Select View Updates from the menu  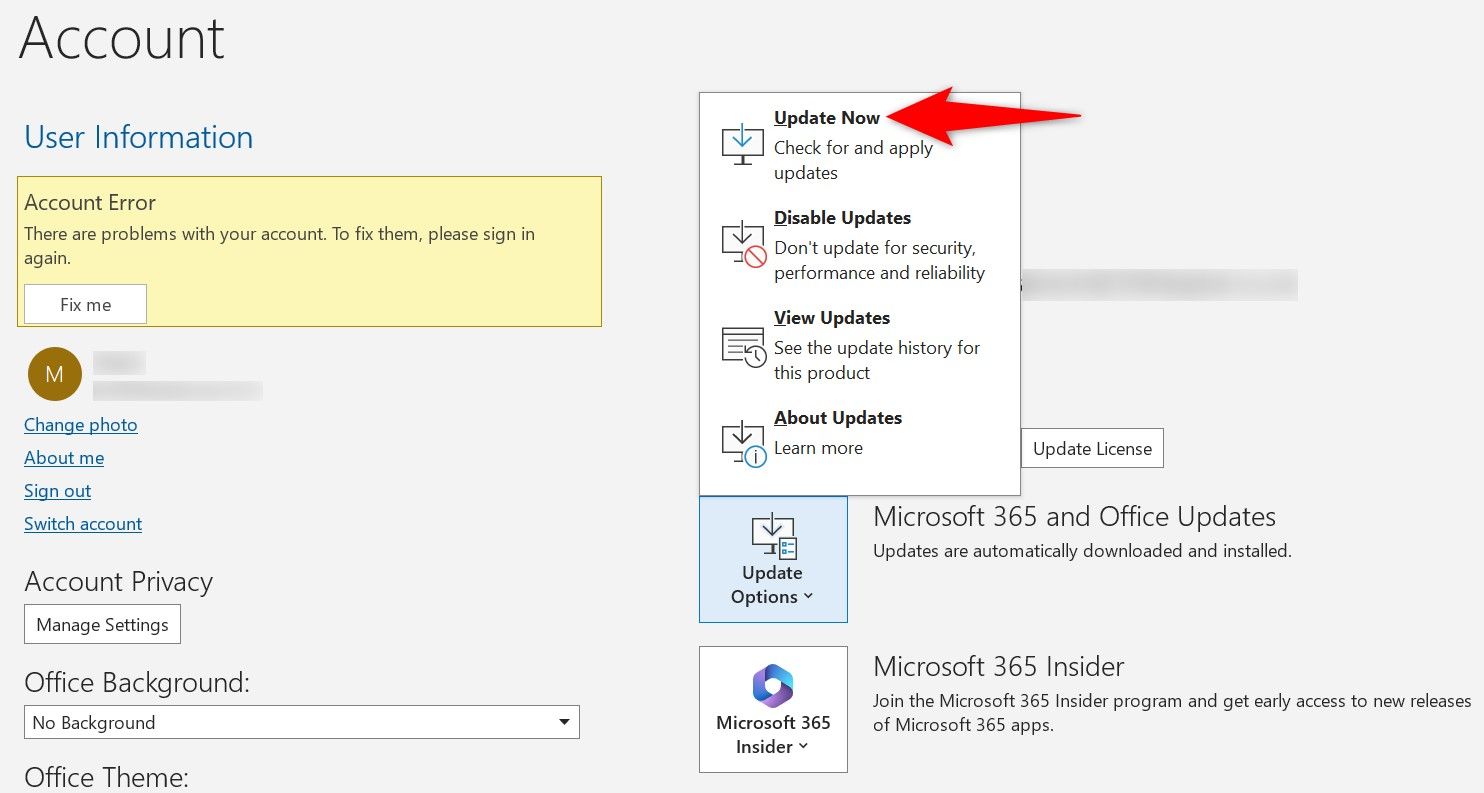tap(832, 317)
